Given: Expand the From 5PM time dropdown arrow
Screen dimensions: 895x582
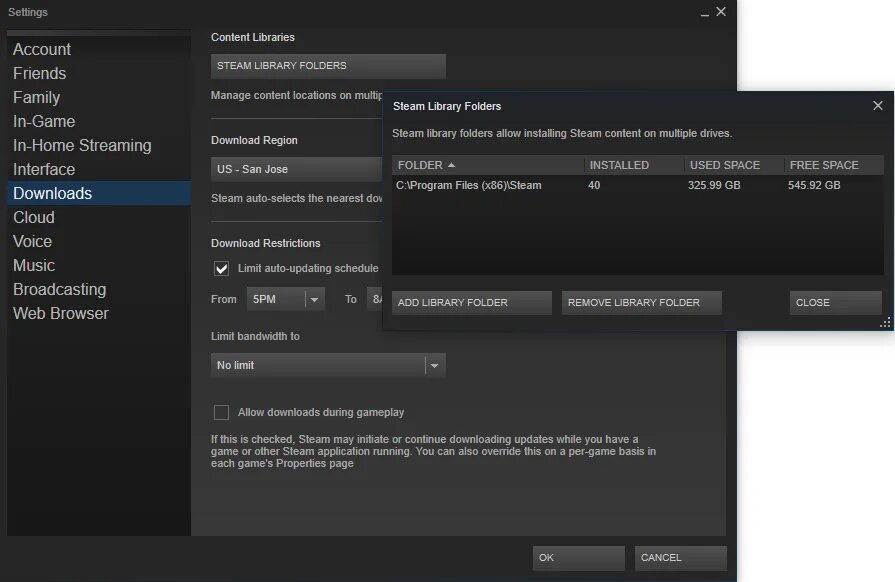Looking at the screenshot, I should tap(315, 300).
